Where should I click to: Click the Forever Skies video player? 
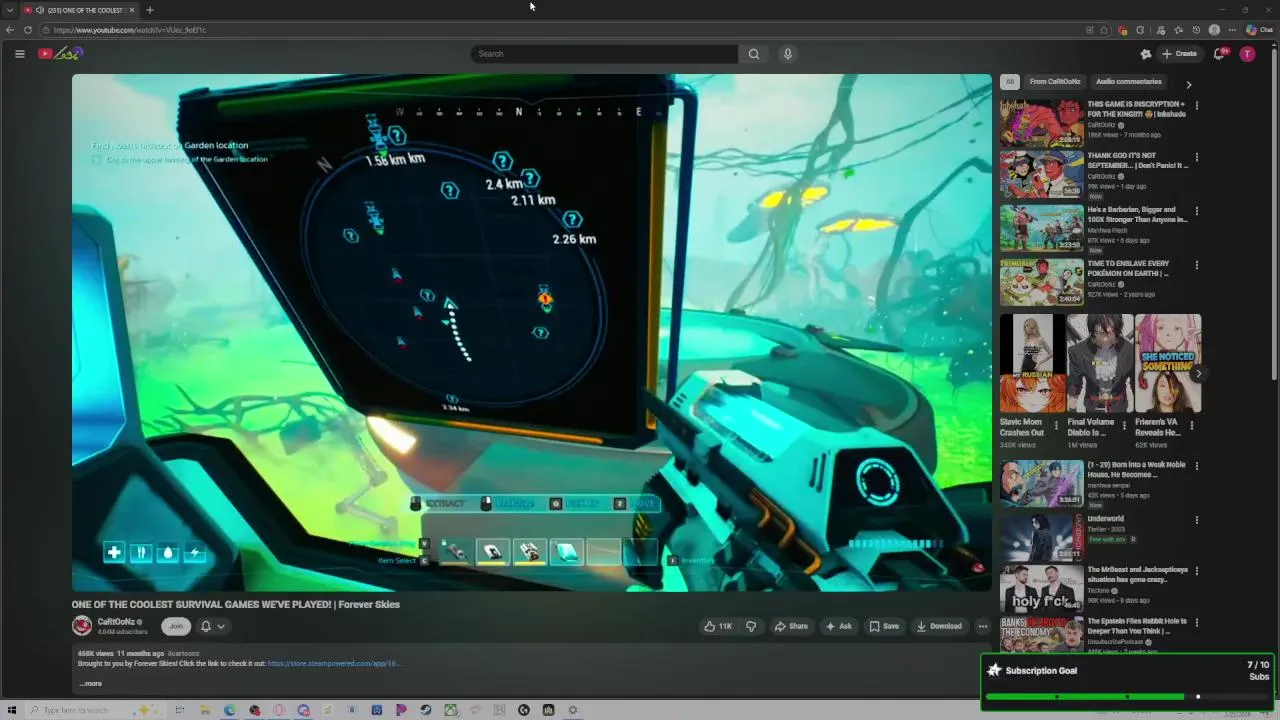tap(531, 332)
